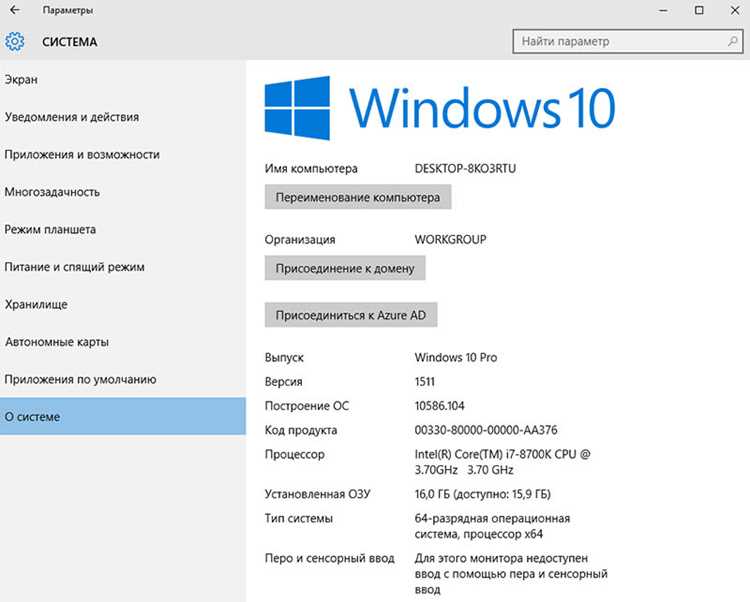The image size is (750, 602).
Task: Click the WORKGROUP organization value
Action: click(x=451, y=239)
